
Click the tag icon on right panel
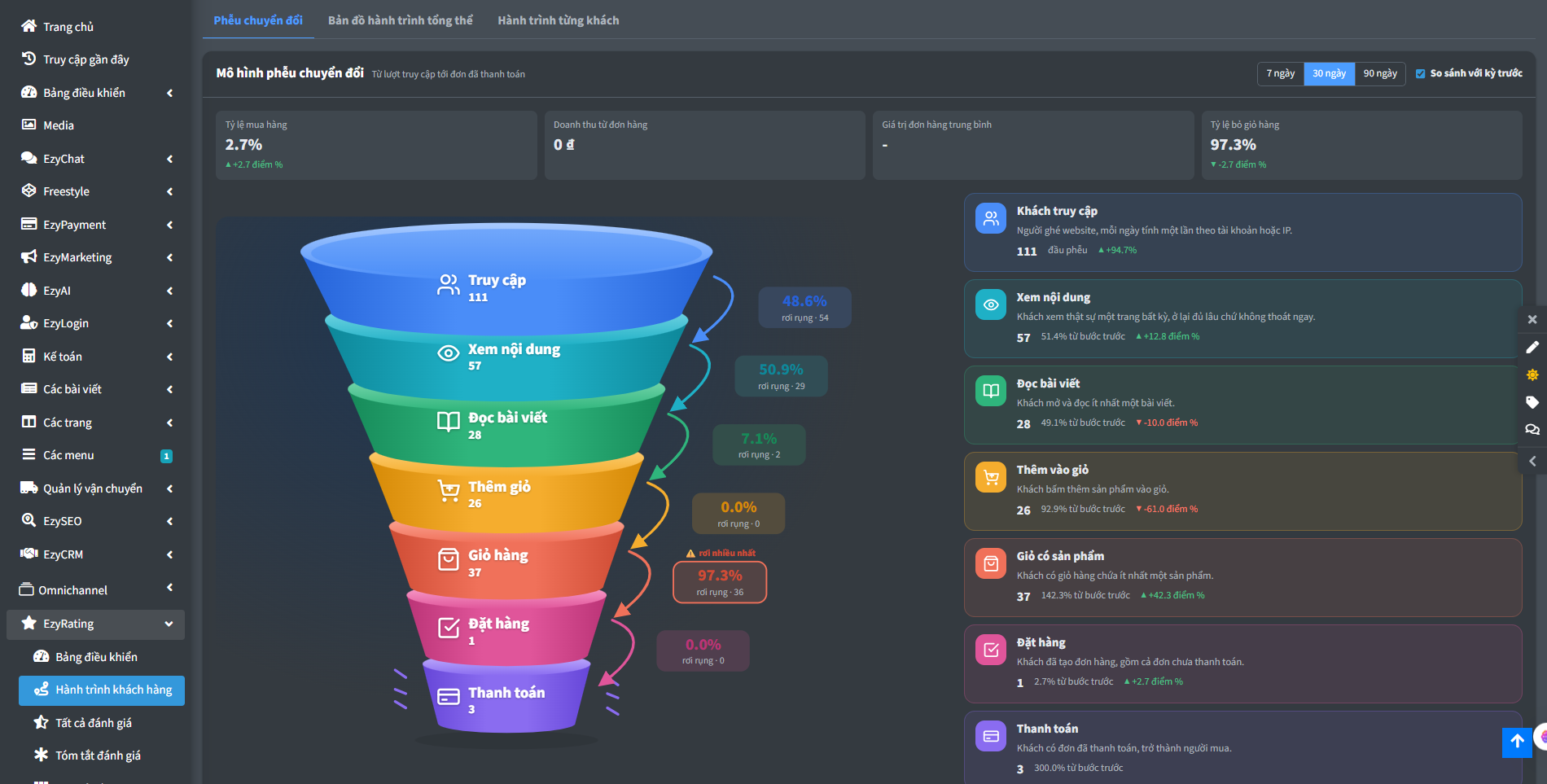pyautogui.click(x=1532, y=402)
